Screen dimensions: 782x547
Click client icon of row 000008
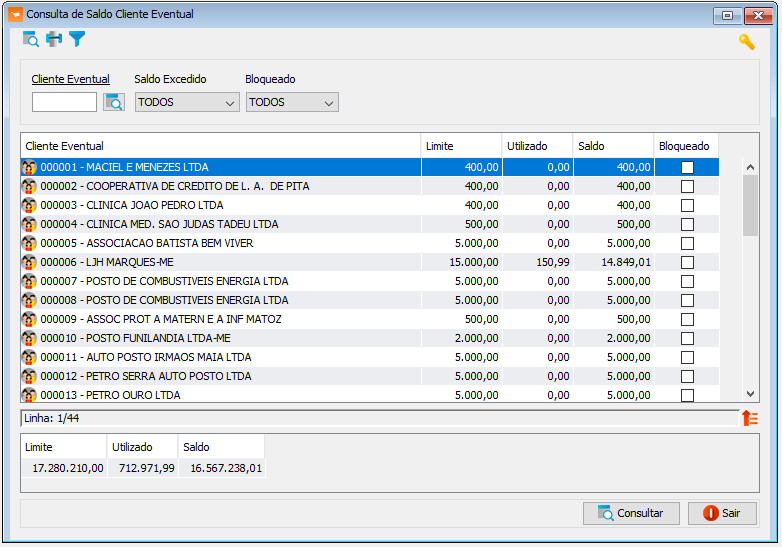click(29, 300)
